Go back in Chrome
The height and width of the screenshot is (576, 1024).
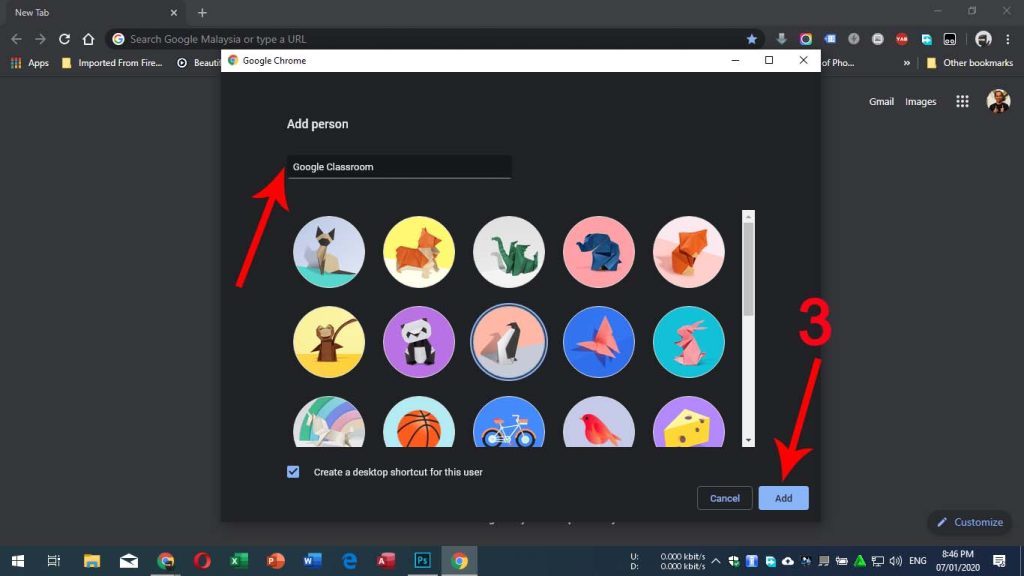(x=16, y=39)
